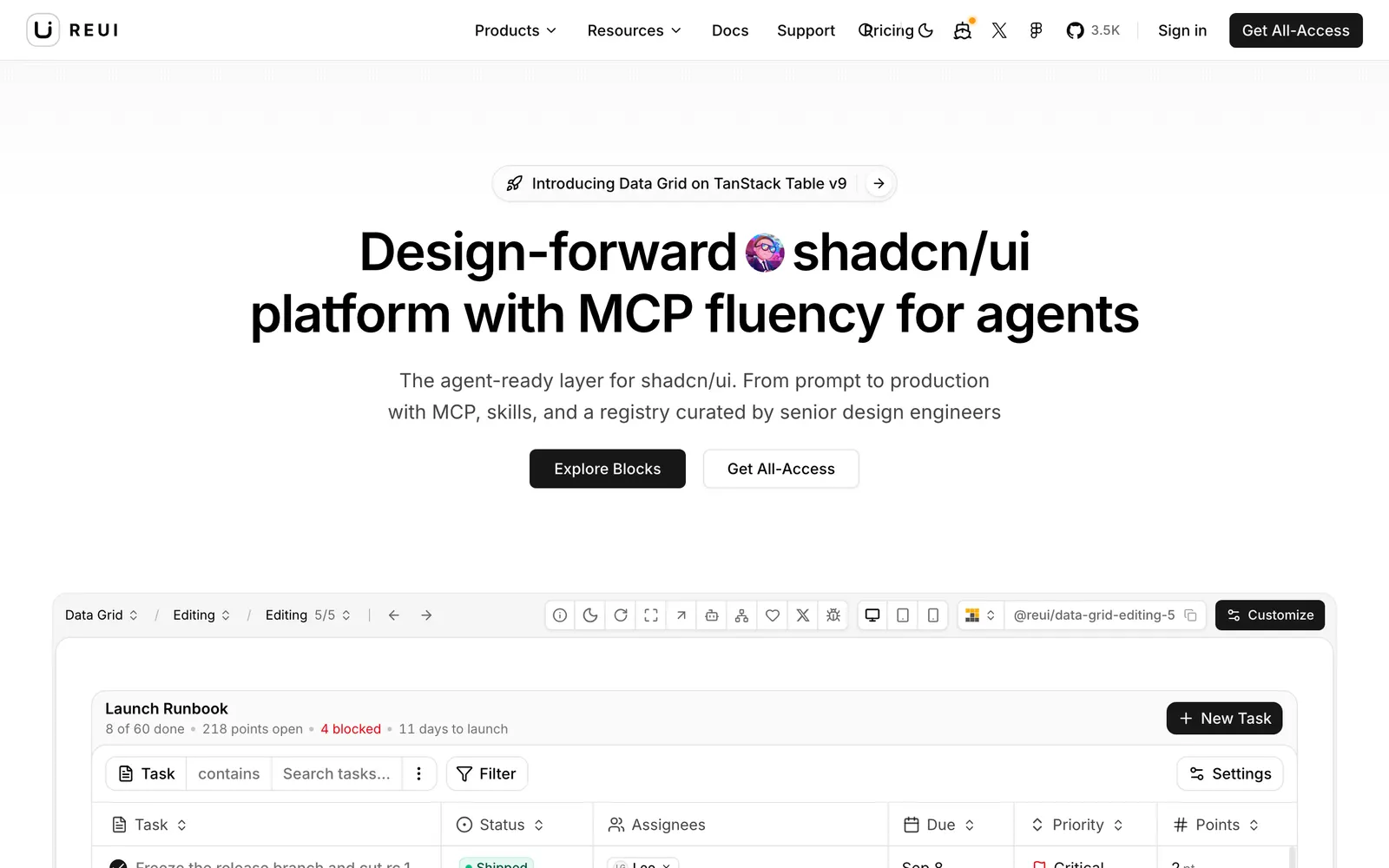Click the Explore Blocks button
Image resolution: width=1389 pixels, height=868 pixels.
pos(608,469)
